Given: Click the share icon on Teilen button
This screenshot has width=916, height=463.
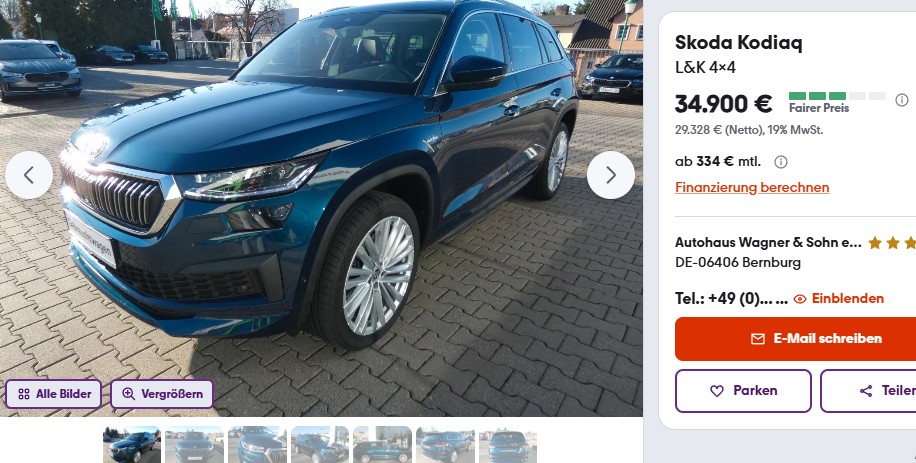Looking at the screenshot, I should (866, 391).
